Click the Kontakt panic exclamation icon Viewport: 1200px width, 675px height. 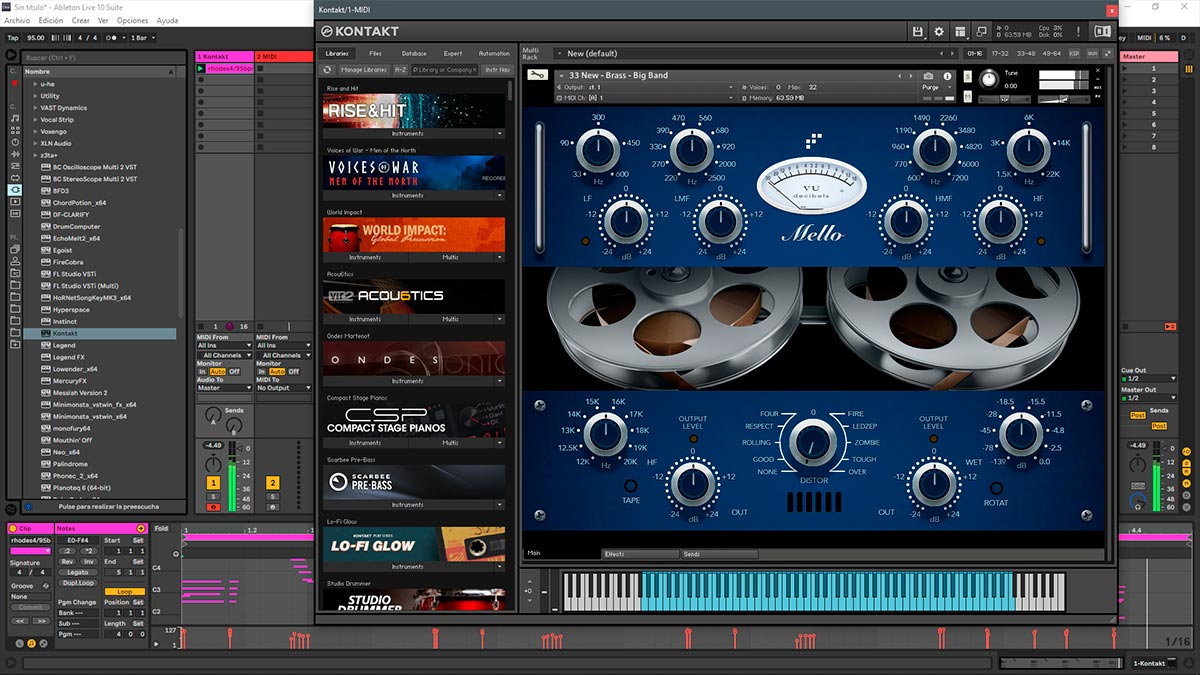point(1076,32)
